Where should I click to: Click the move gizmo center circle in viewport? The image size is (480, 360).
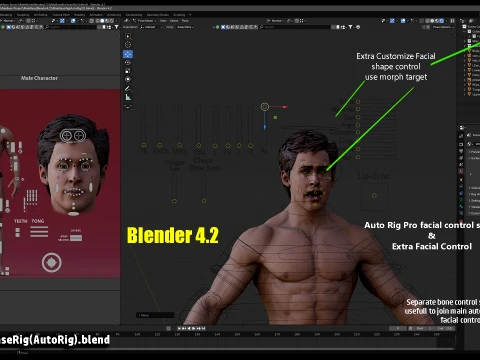pyautogui.click(x=265, y=107)
